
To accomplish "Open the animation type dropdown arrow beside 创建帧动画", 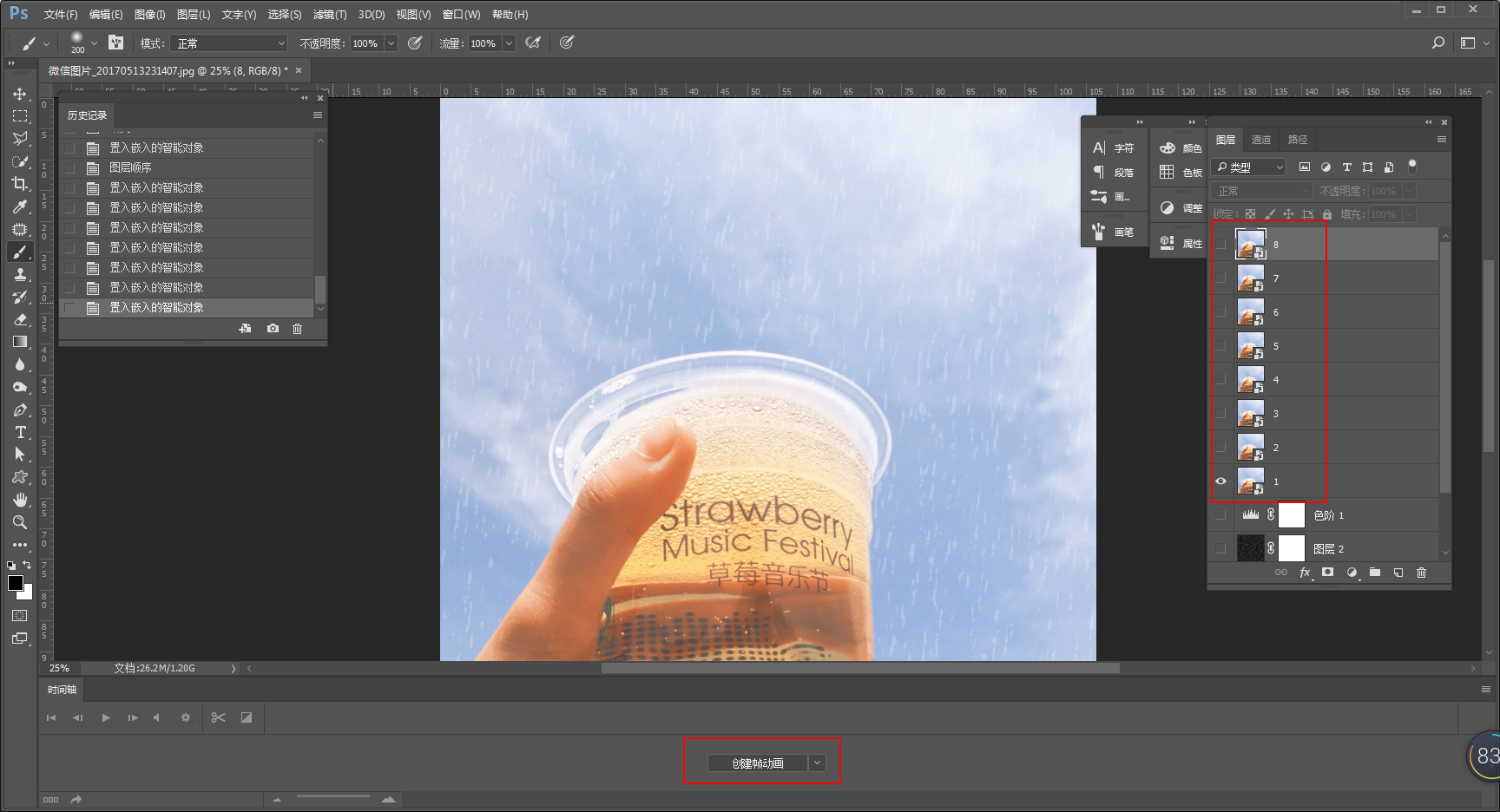I will pos(817,763).
